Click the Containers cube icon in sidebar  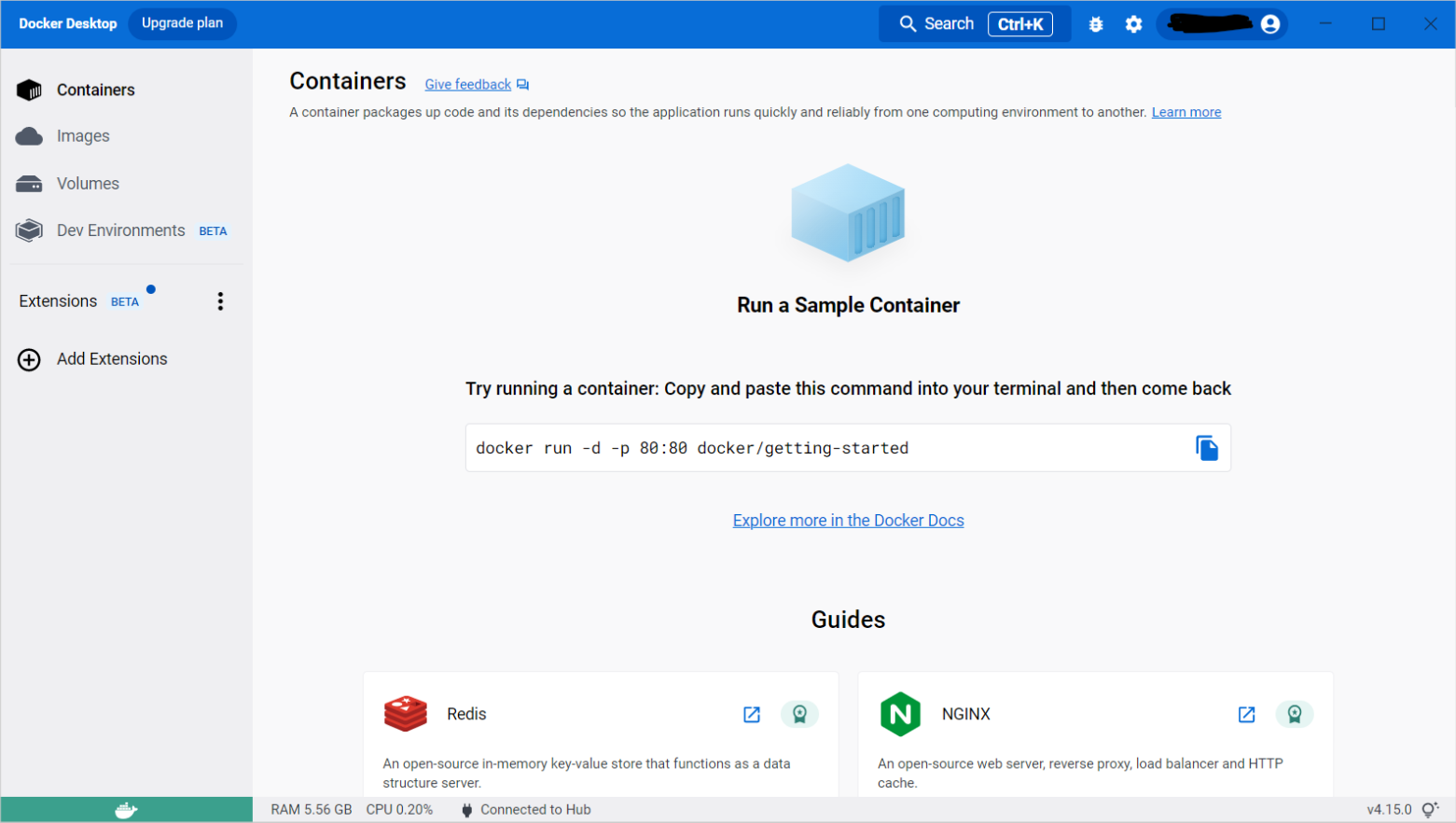point(29,90)
